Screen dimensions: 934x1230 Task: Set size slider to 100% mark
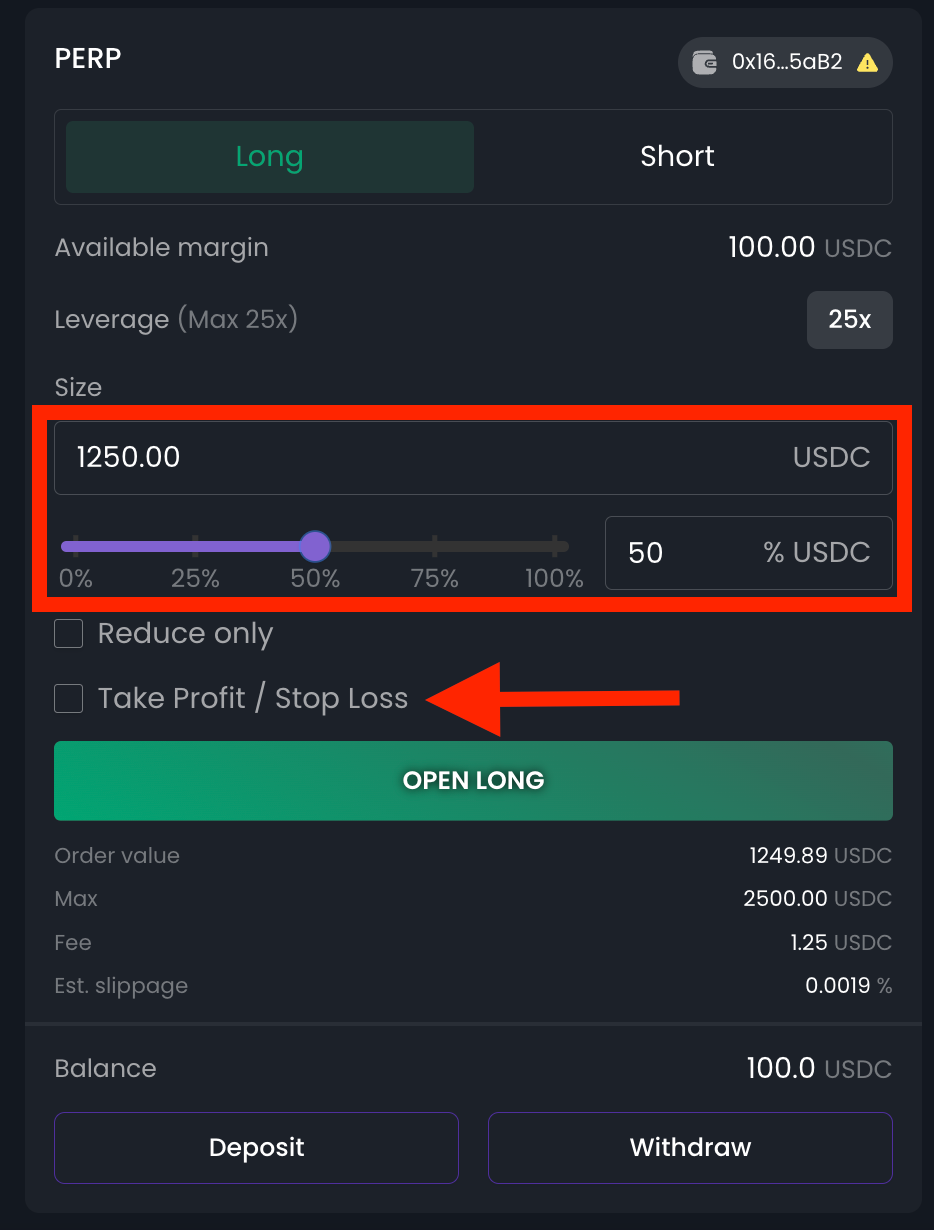point(555,546)
